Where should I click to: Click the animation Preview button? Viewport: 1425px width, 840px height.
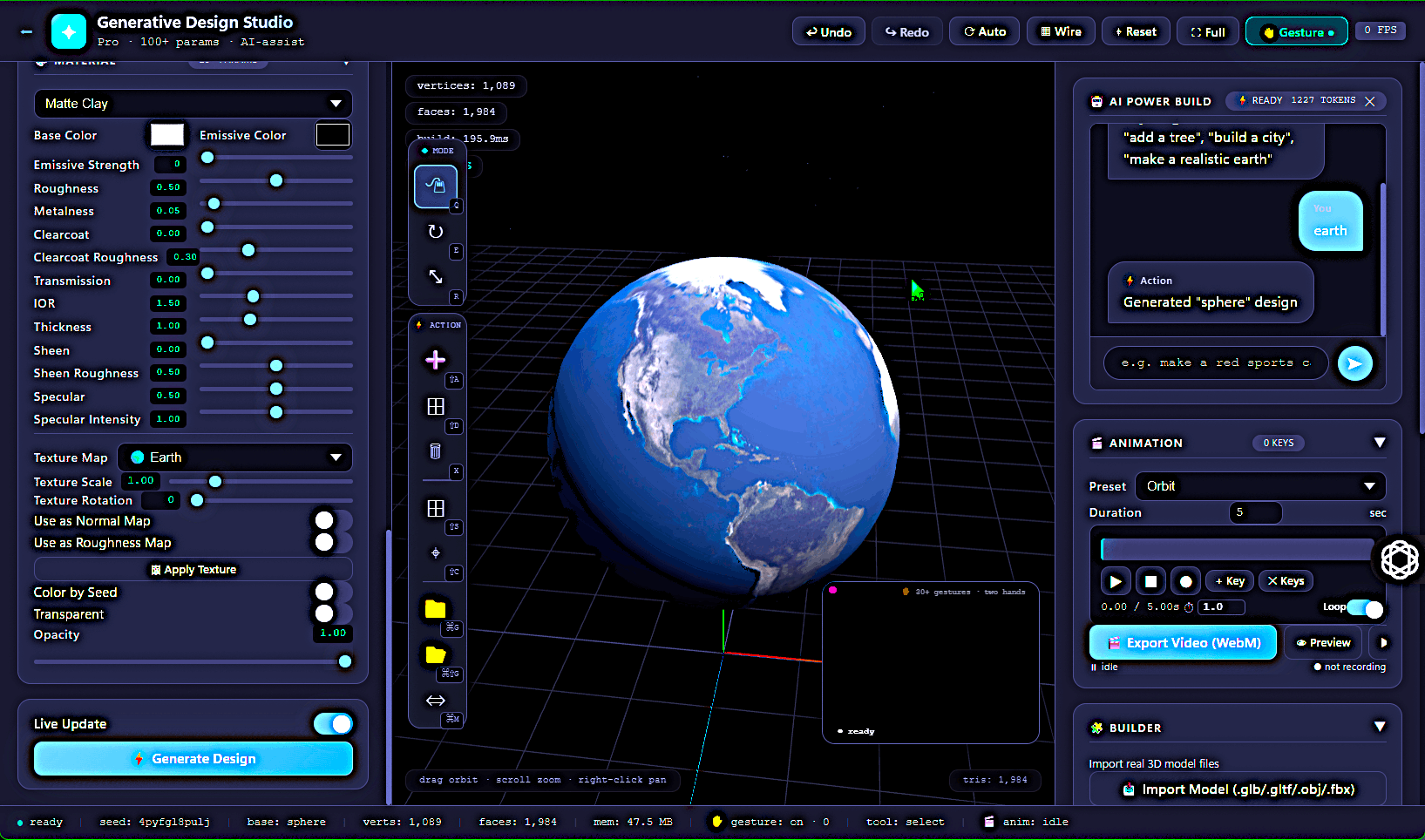click(x=1323, y=643)
